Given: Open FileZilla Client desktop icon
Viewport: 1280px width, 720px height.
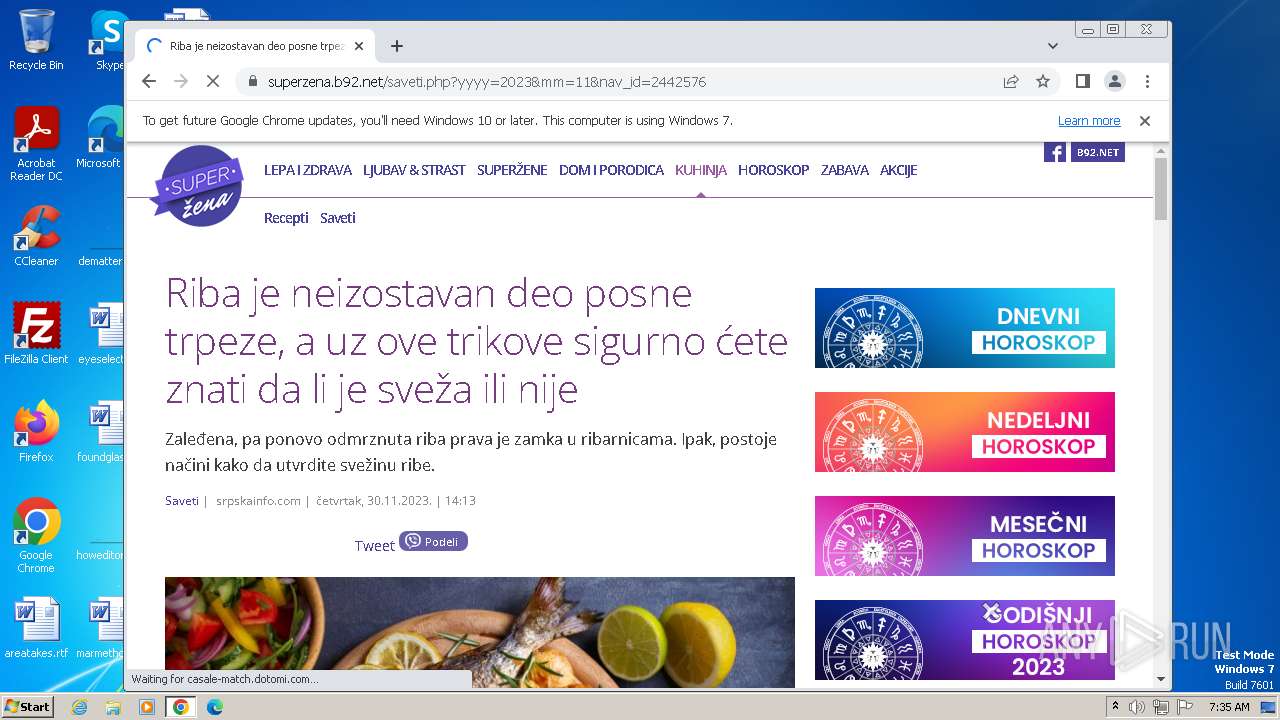Looking at the screenshot, I should click(36, 333).
